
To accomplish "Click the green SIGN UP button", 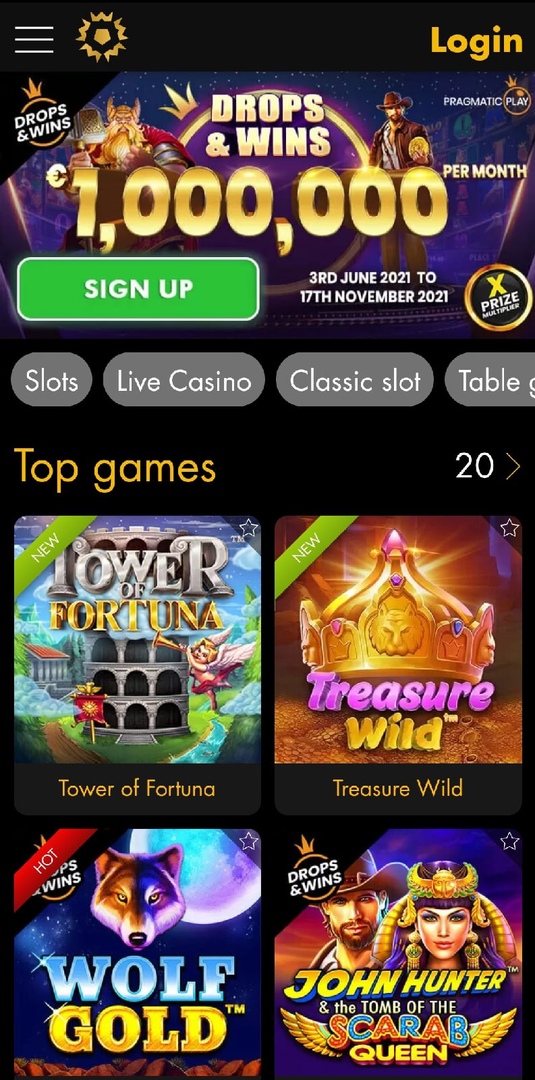I will click(138, 289).
